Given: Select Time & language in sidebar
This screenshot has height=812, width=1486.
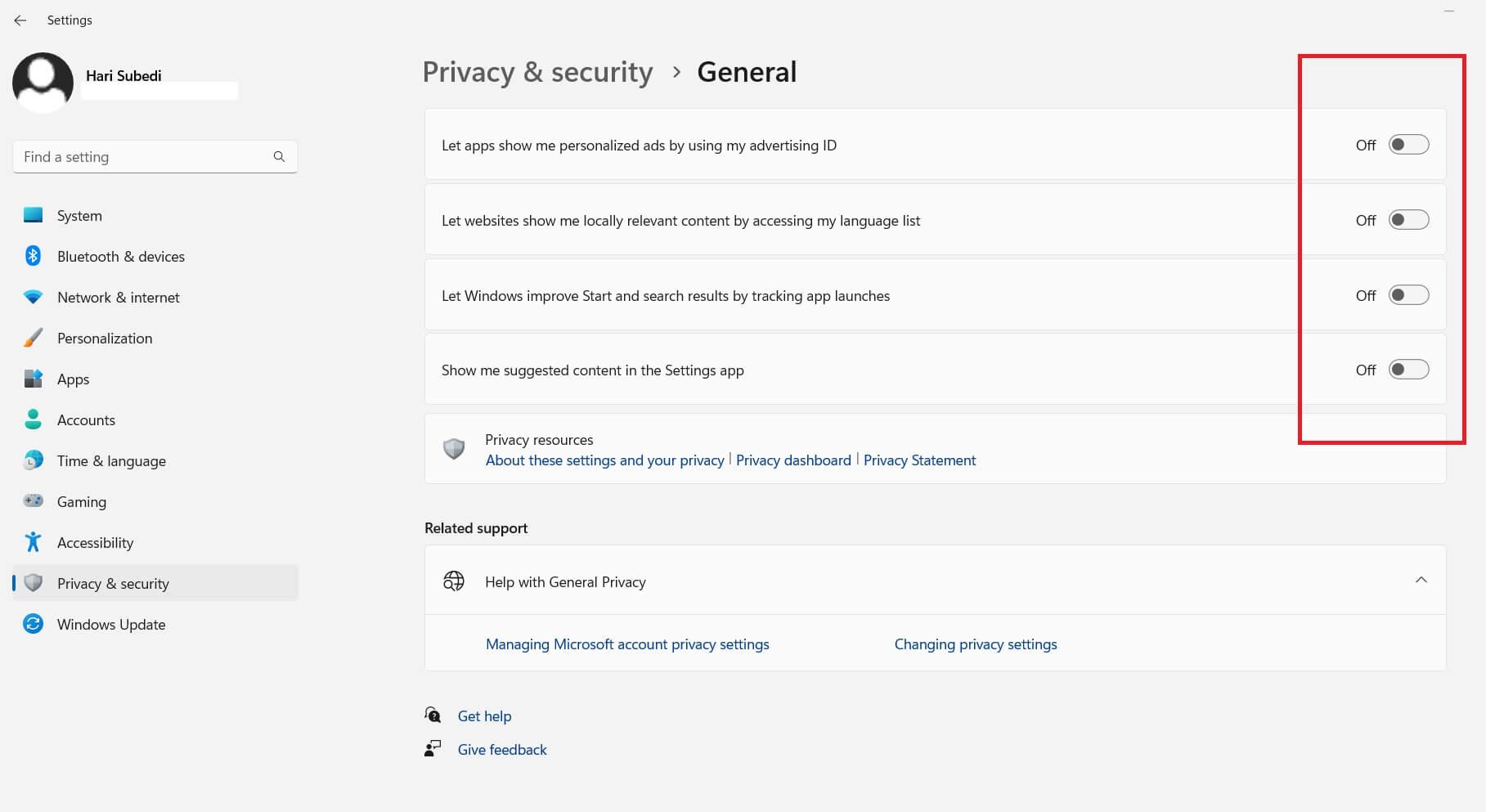Looking at the screenshot, I should click(111, 460).
